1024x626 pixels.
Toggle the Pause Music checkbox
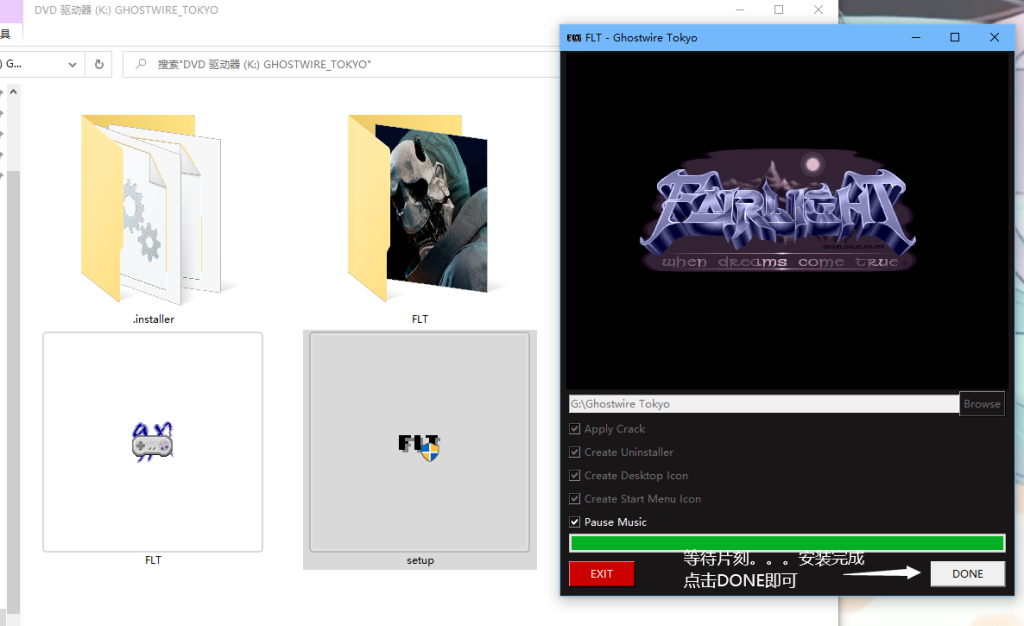click(575, 522)
